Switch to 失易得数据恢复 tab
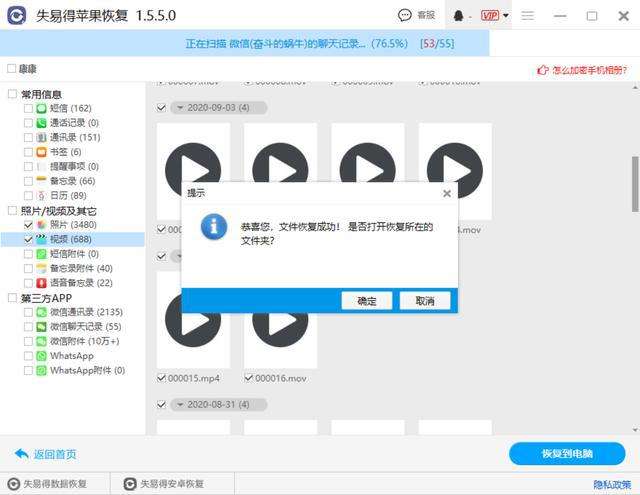Screen dimensions: 640x495 (x=55, y=484)
